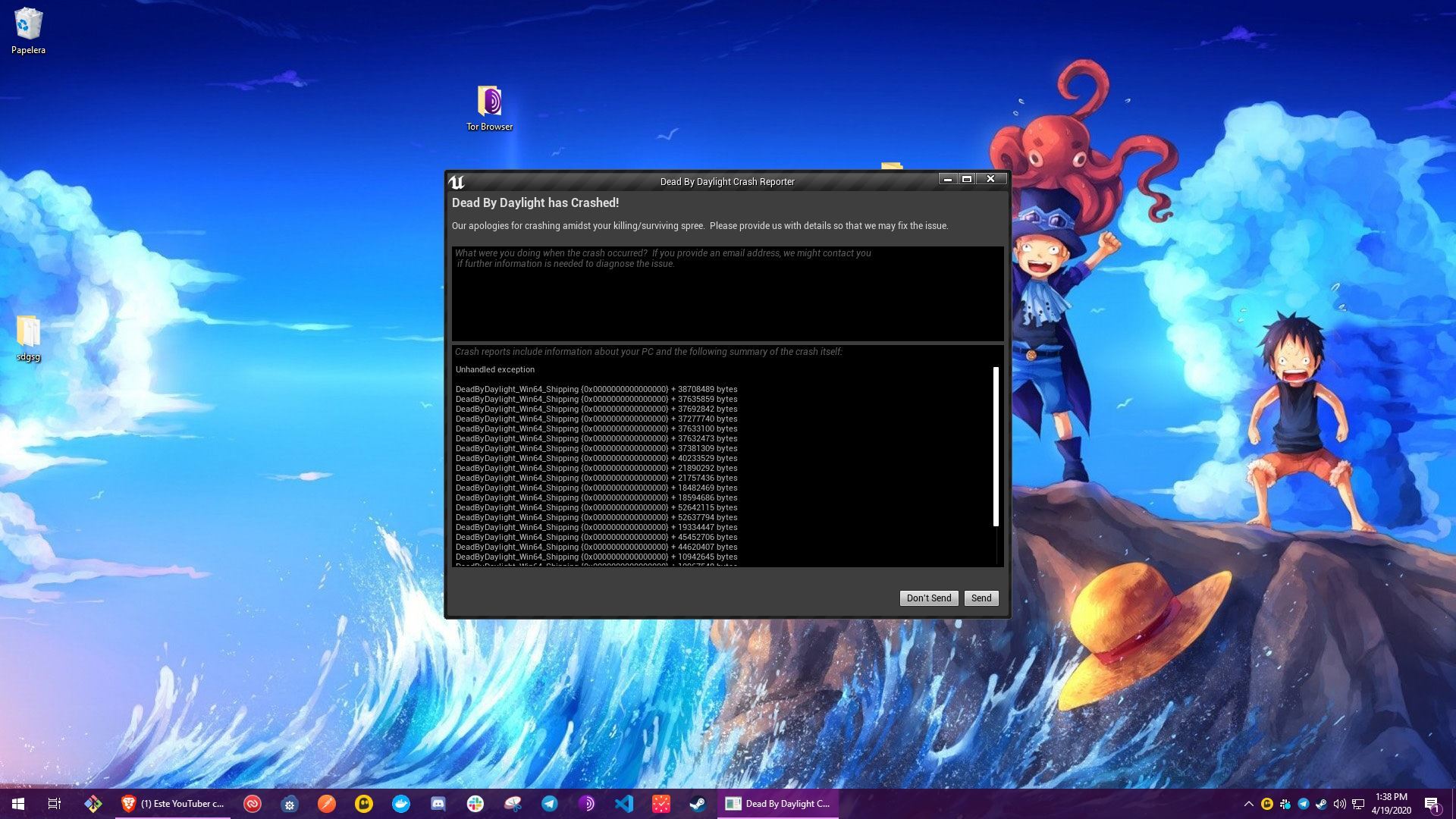
Task: Open Steam from the taskbar
Action: (x=698, y=804)
